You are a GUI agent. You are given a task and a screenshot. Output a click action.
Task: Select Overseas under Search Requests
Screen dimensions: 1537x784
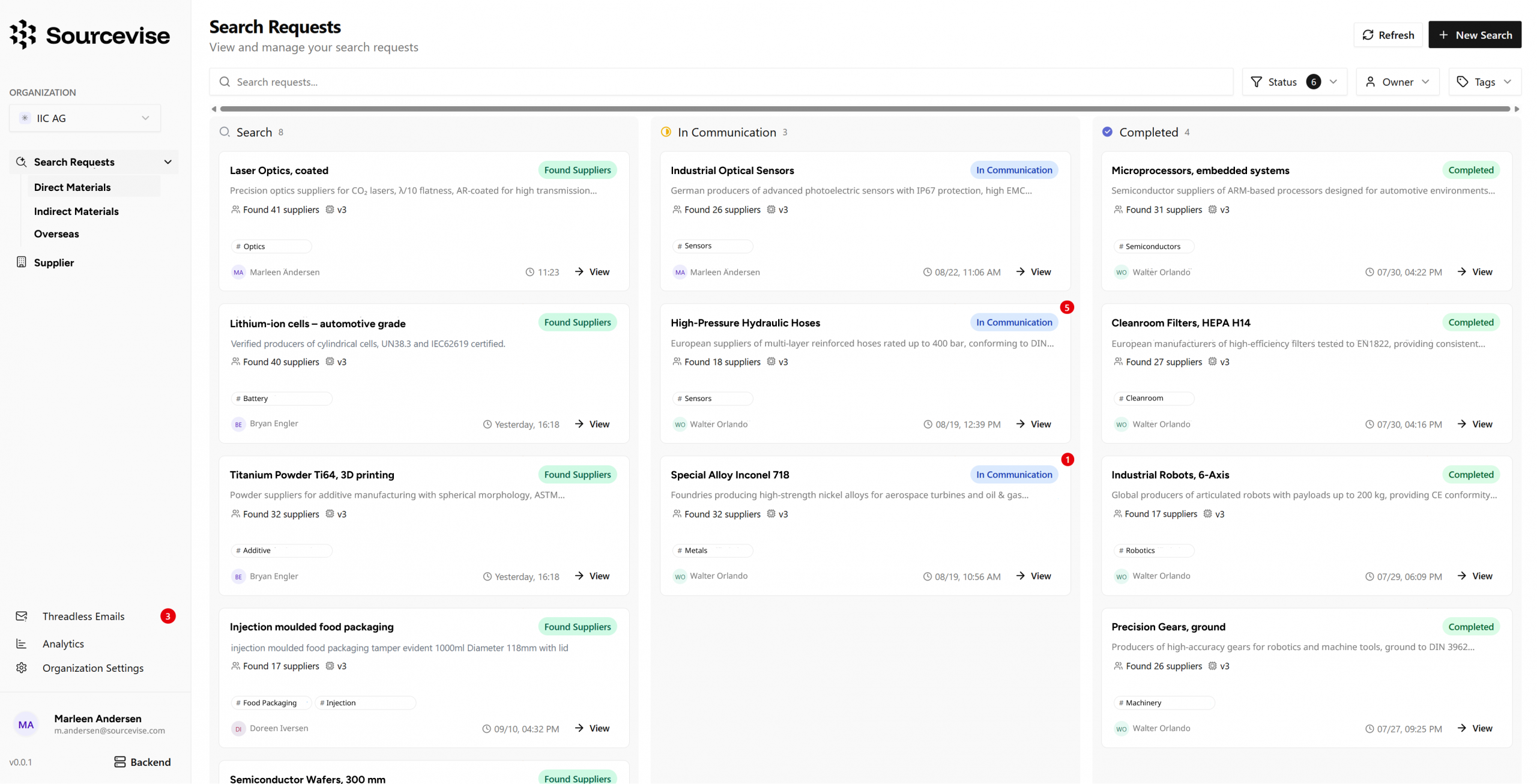click(x=56, y=234)
